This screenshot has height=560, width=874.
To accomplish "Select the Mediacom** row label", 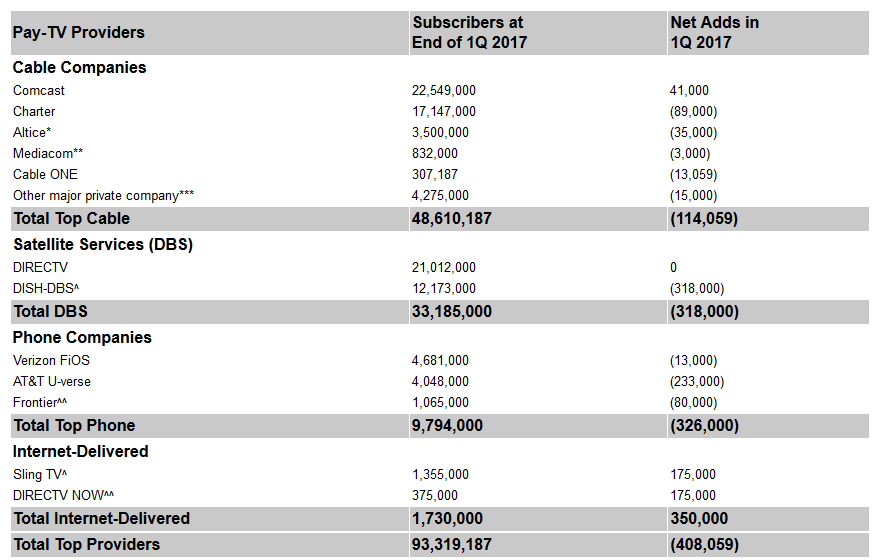I will [x=48, y=153].
